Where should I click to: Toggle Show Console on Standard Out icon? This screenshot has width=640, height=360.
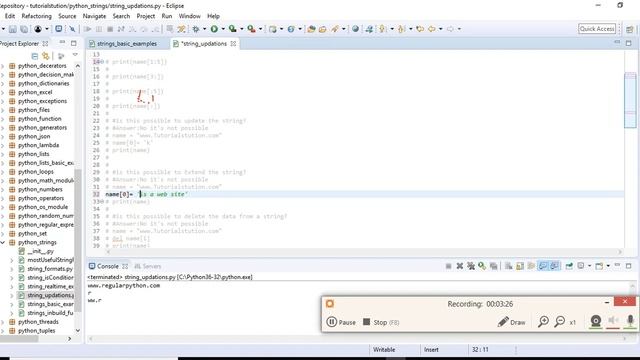click(x=543, y=266)
